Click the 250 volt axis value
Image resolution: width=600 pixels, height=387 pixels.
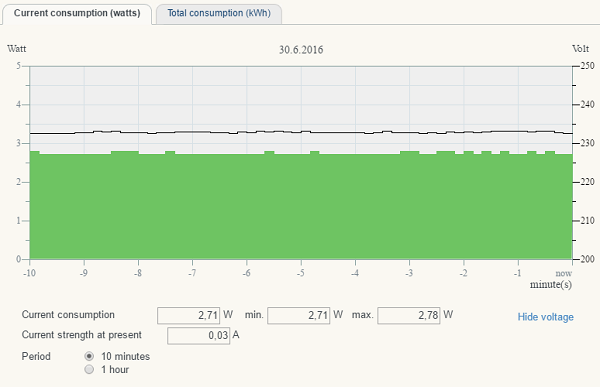point(587,66)
